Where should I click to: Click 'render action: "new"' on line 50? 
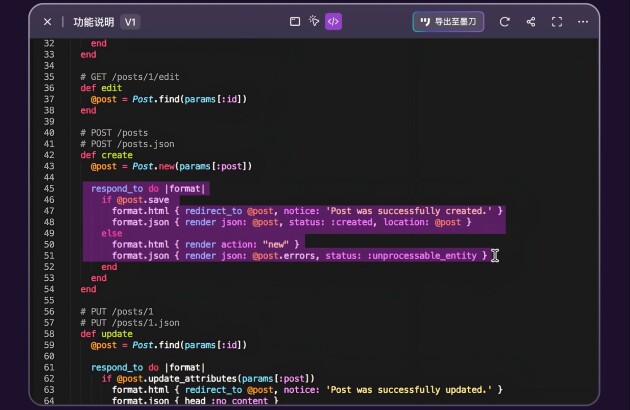237,244
